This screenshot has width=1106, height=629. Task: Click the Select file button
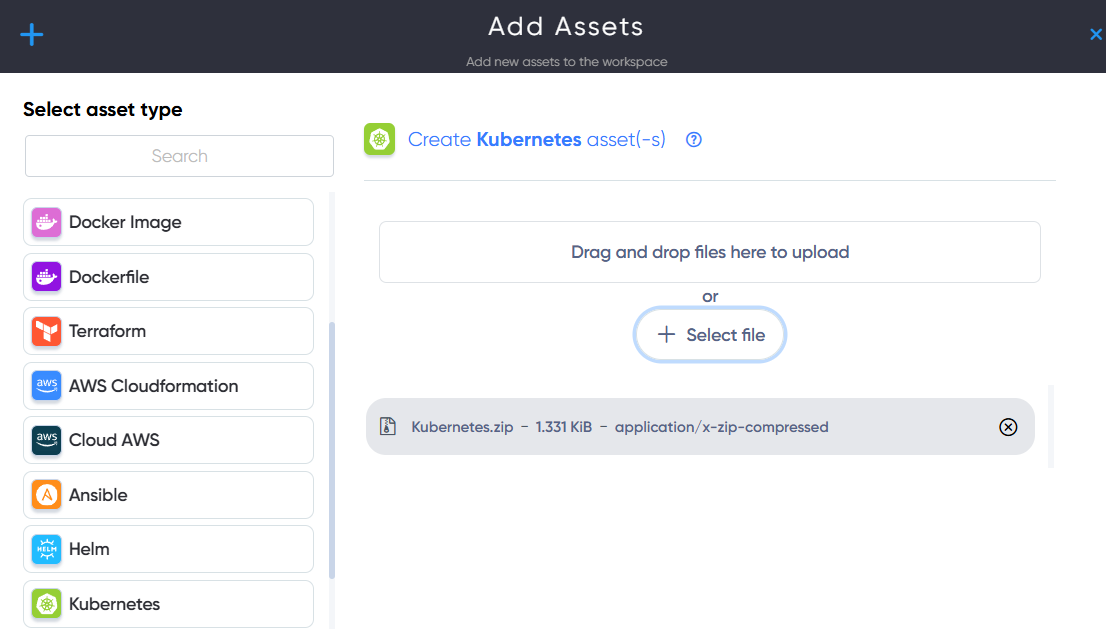tap(710, 335)
